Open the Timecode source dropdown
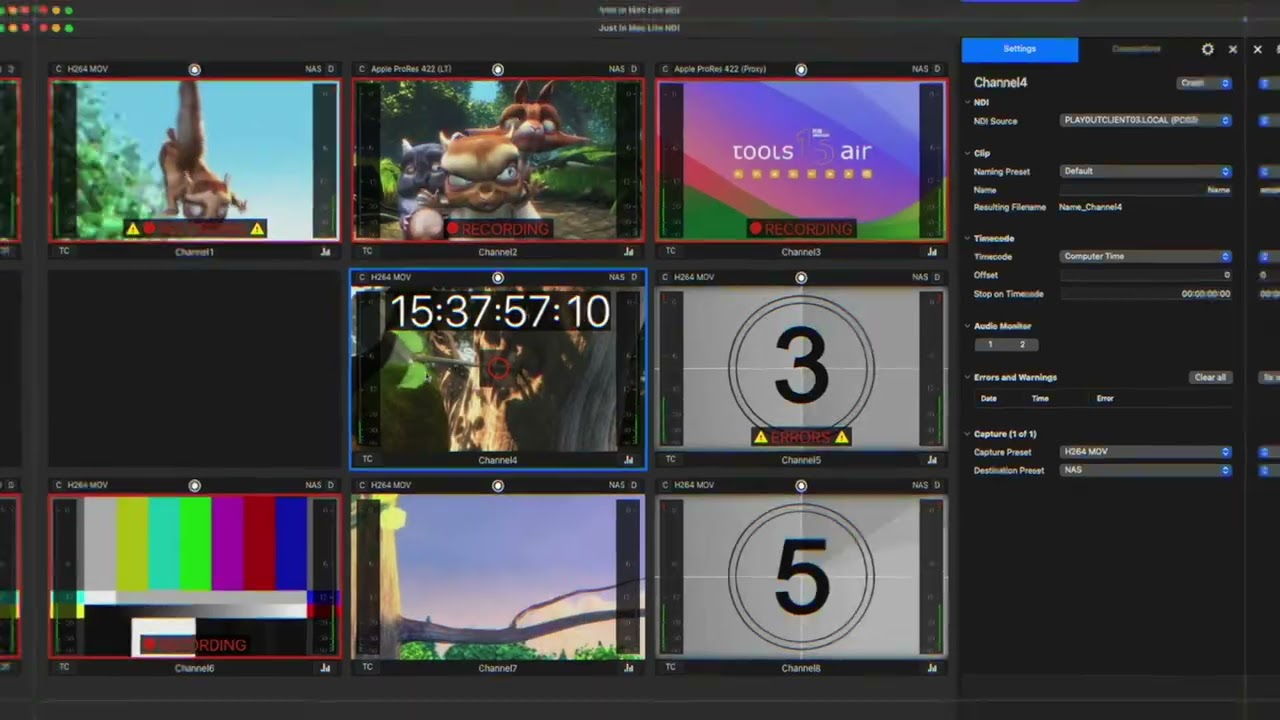The height and width of the screenshot is (720, 1280). point(1146,256)
